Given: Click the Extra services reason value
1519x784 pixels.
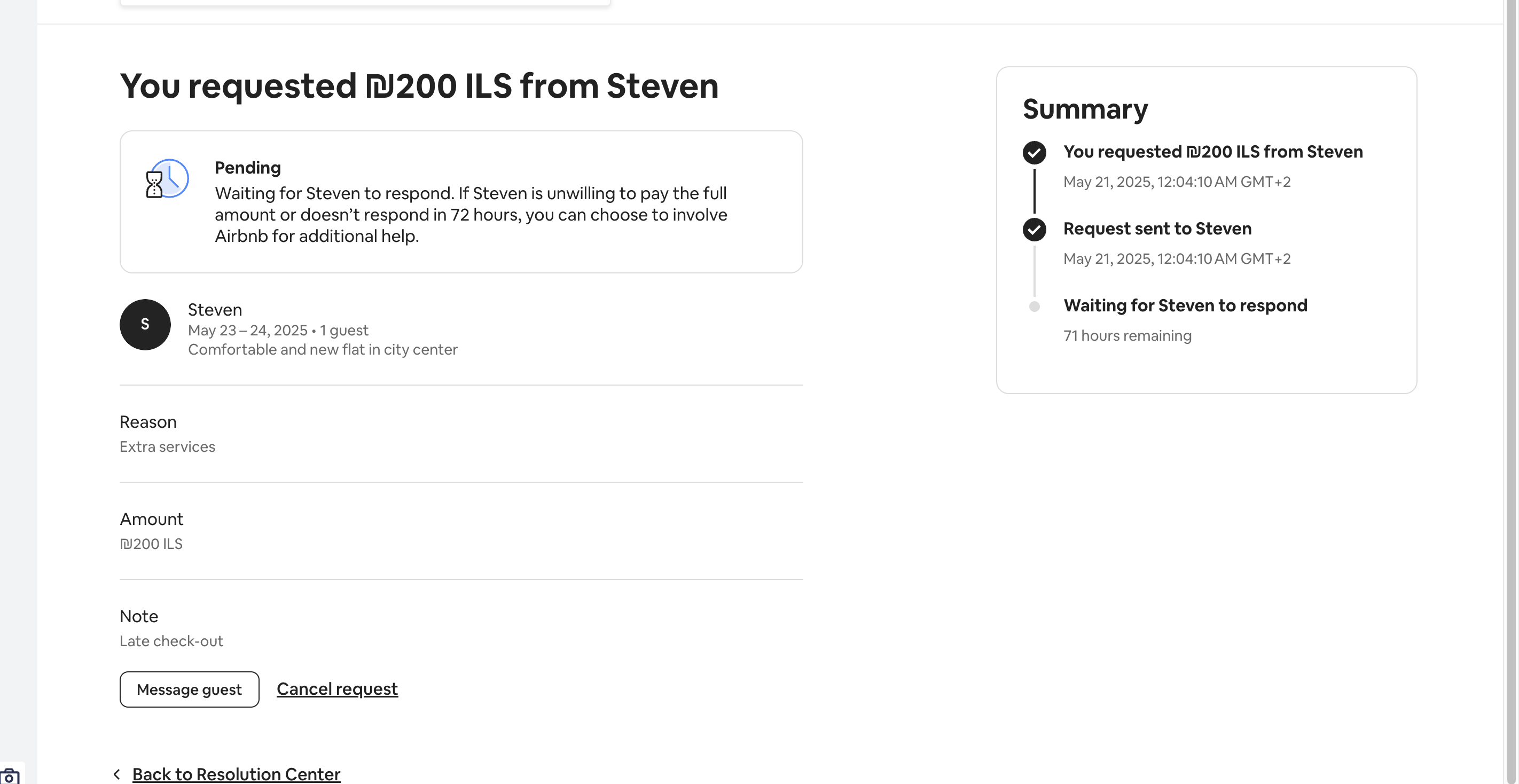Looking at the screenshot, I should tap(168, 447).
